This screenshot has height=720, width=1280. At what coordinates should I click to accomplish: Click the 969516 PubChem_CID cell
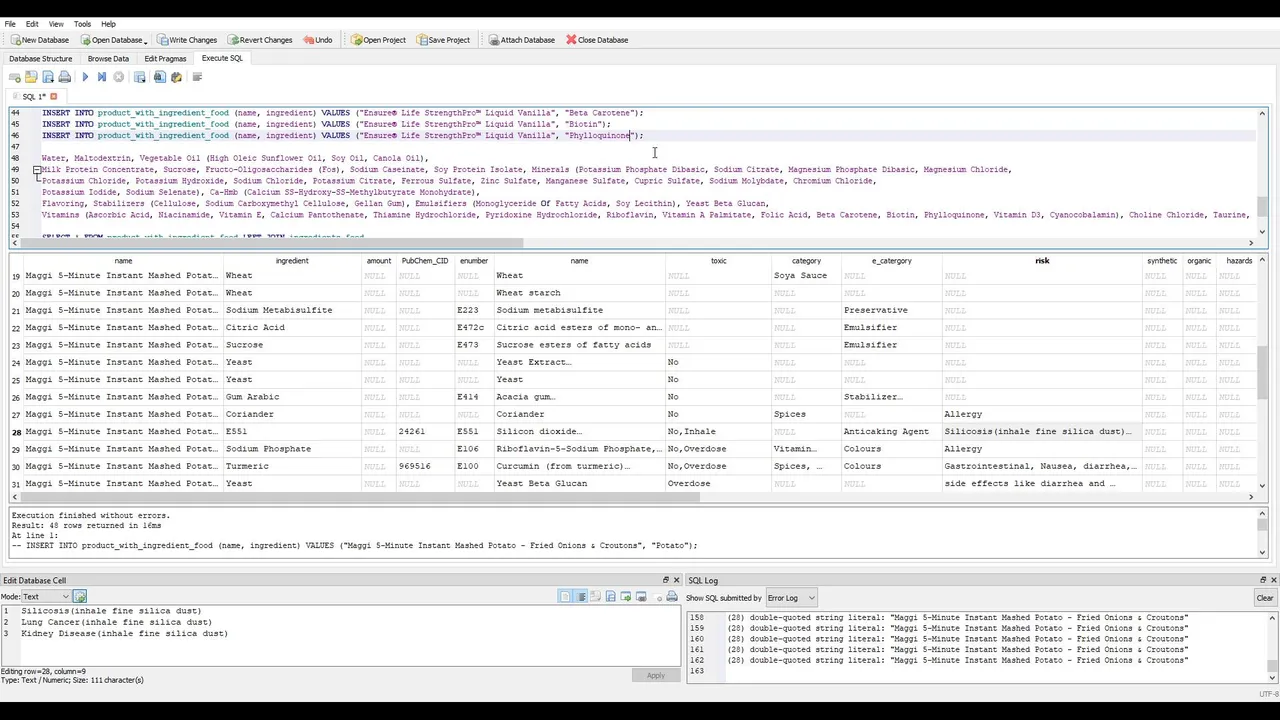click(x=425, y=466)
